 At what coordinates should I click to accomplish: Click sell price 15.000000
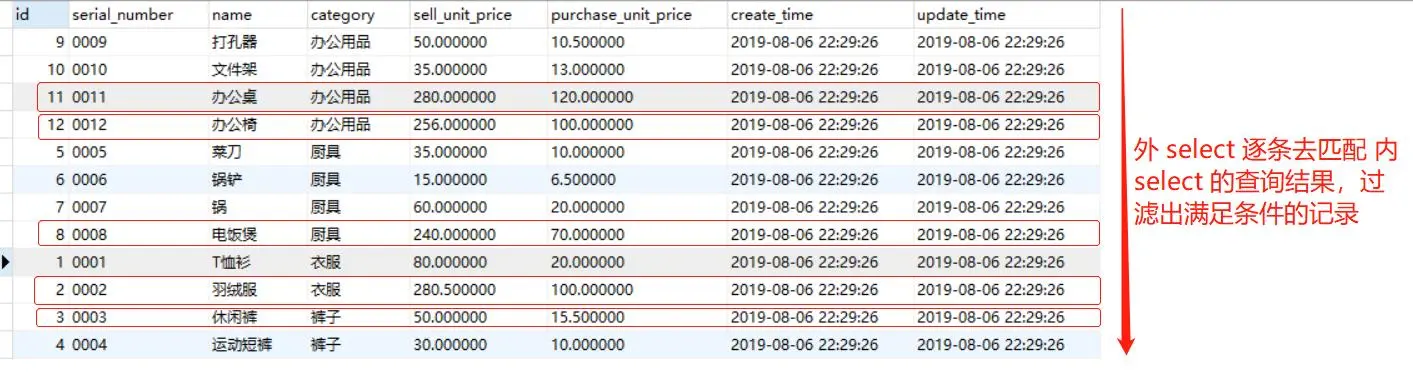click(450, 179)
